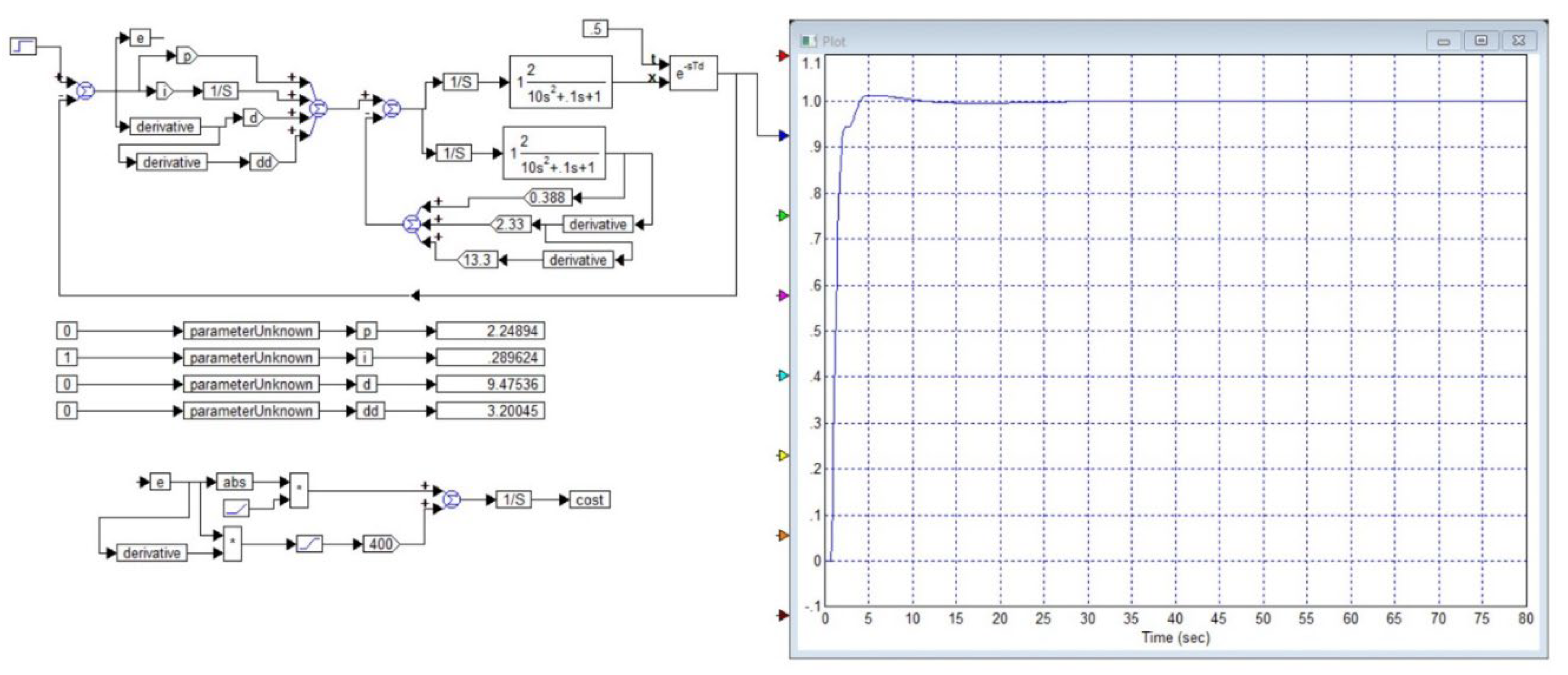Click the step input source block
1568x675 pixels.
coord(24,46)
